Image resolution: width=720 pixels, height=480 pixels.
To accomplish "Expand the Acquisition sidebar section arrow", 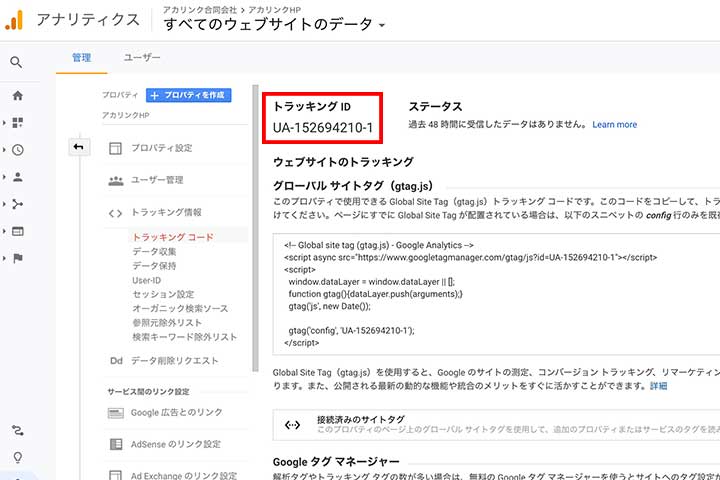I will (x=4, y=204).
